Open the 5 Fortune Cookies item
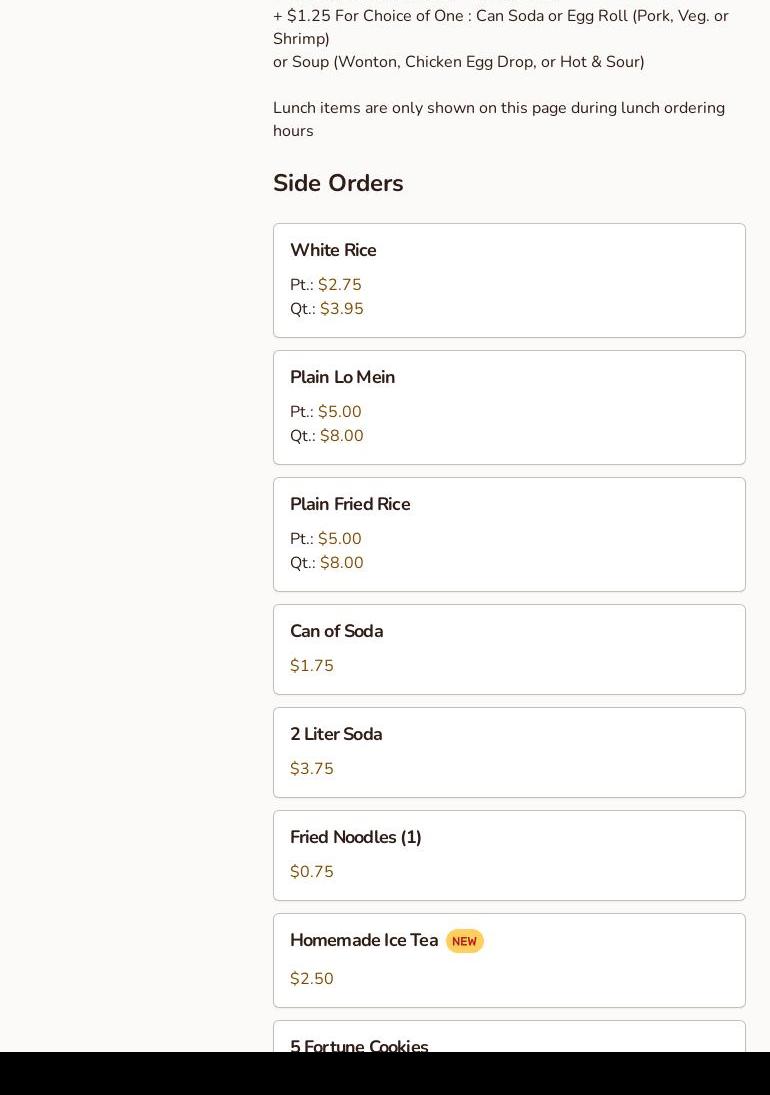This screenshot has height=1095, width=770. [x=359, y=1045]
